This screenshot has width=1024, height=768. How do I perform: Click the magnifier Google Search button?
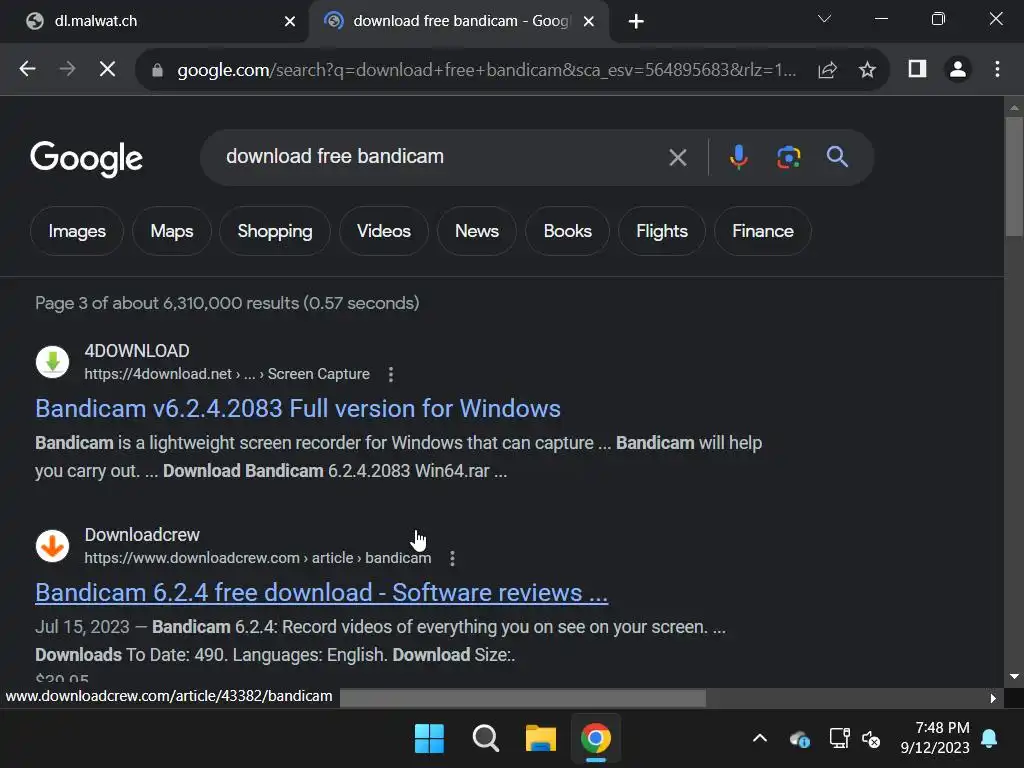[837, 157]
